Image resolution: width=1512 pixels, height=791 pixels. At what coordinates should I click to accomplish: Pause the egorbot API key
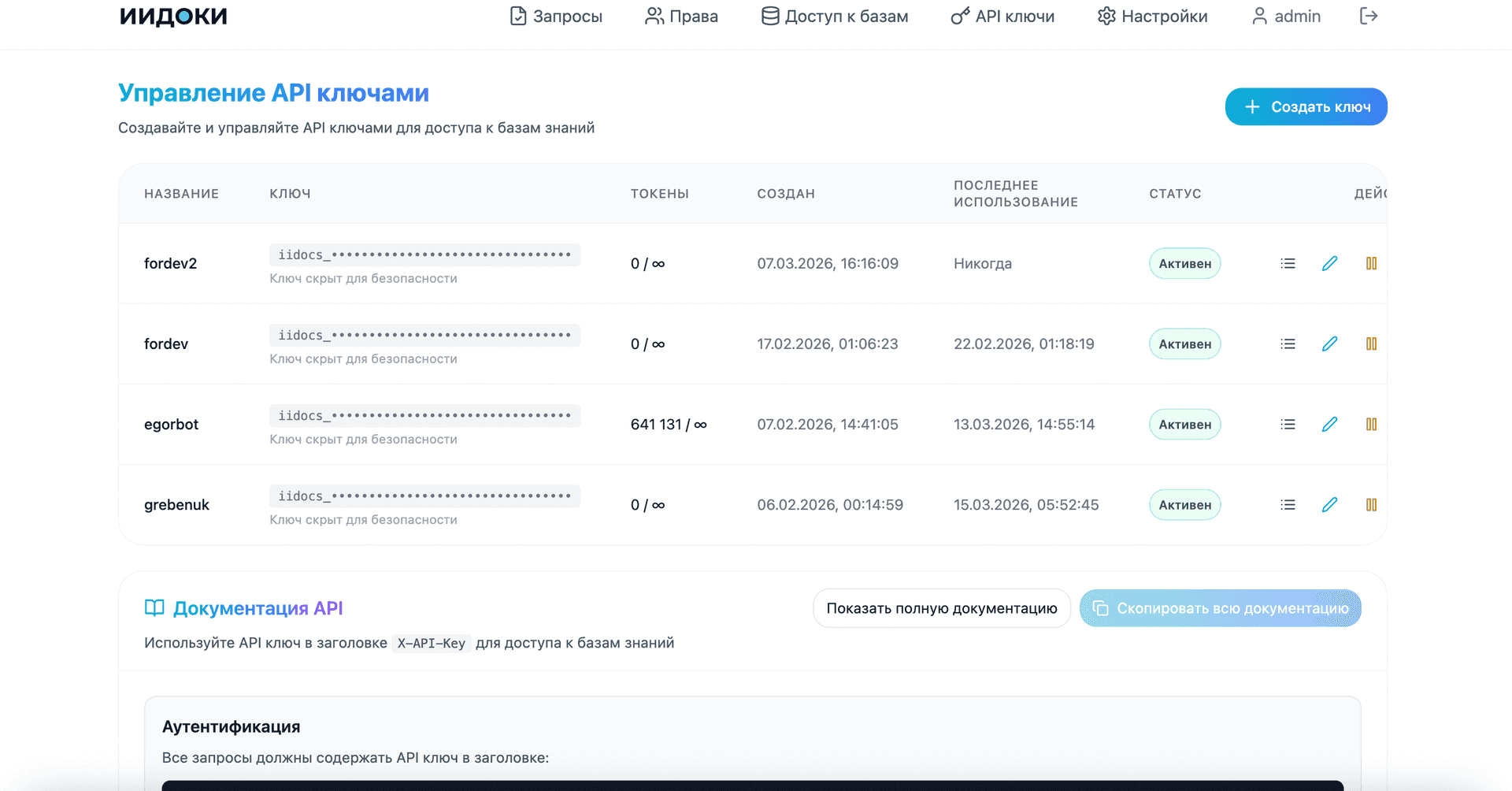(x=1371, y=424)
